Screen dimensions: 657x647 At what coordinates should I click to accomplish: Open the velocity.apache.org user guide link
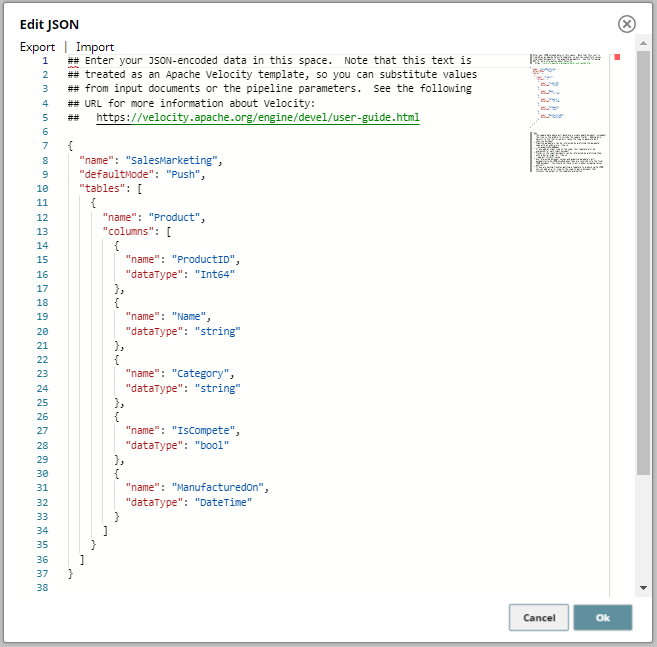[x=258, y=117]
